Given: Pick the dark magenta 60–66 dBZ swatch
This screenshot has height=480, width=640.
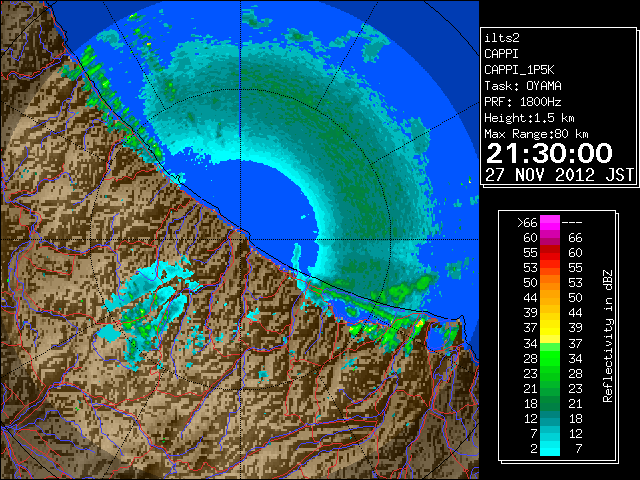Looking at the screenshot, I should point(550,238).
